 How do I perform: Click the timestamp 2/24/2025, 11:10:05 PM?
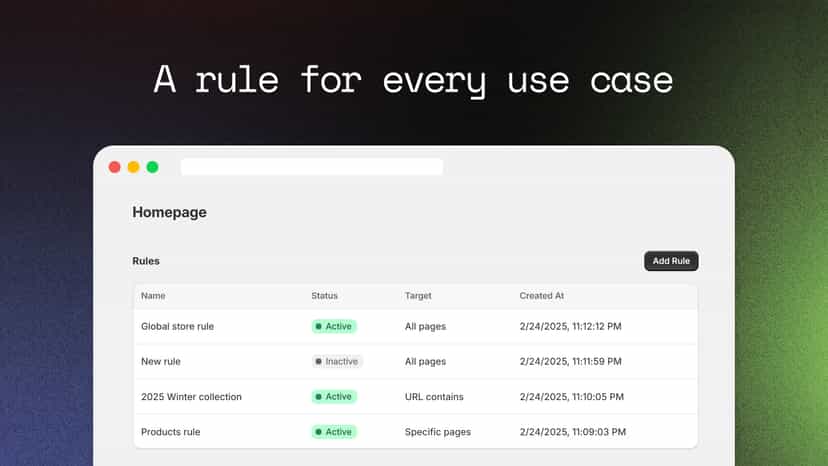point(571,397)
